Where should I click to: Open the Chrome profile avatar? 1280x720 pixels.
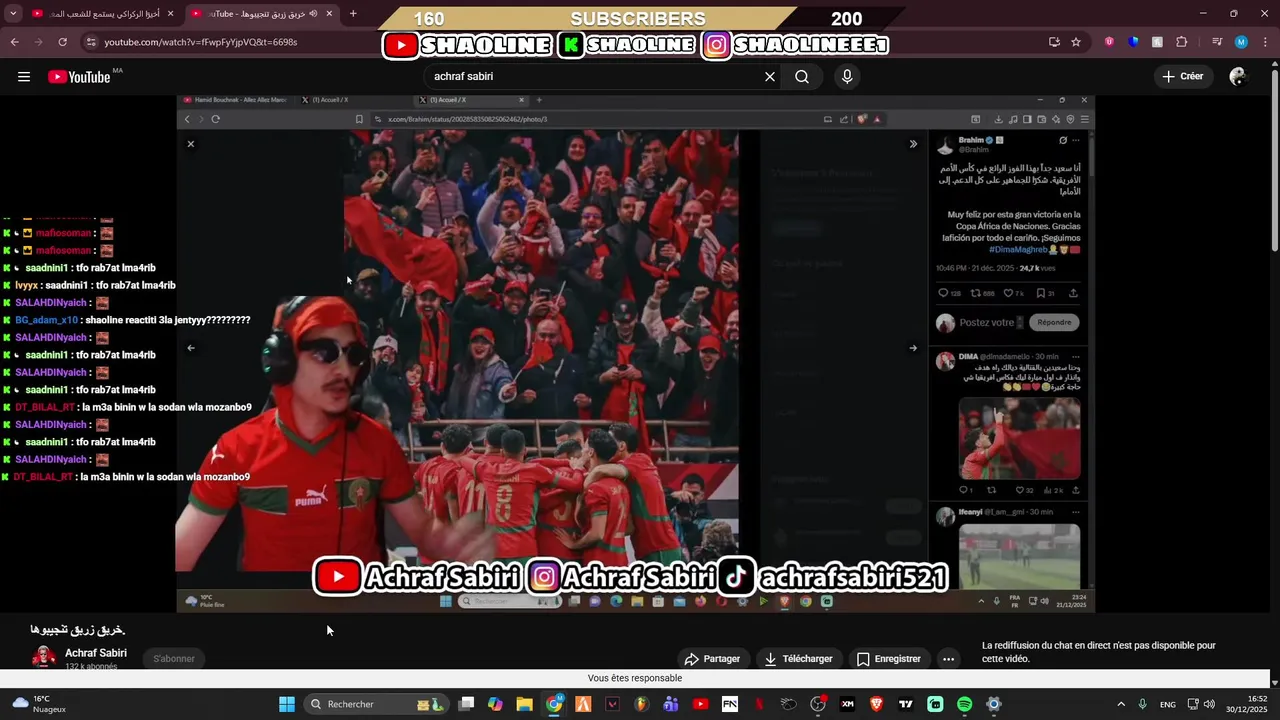click(1241, 42)
